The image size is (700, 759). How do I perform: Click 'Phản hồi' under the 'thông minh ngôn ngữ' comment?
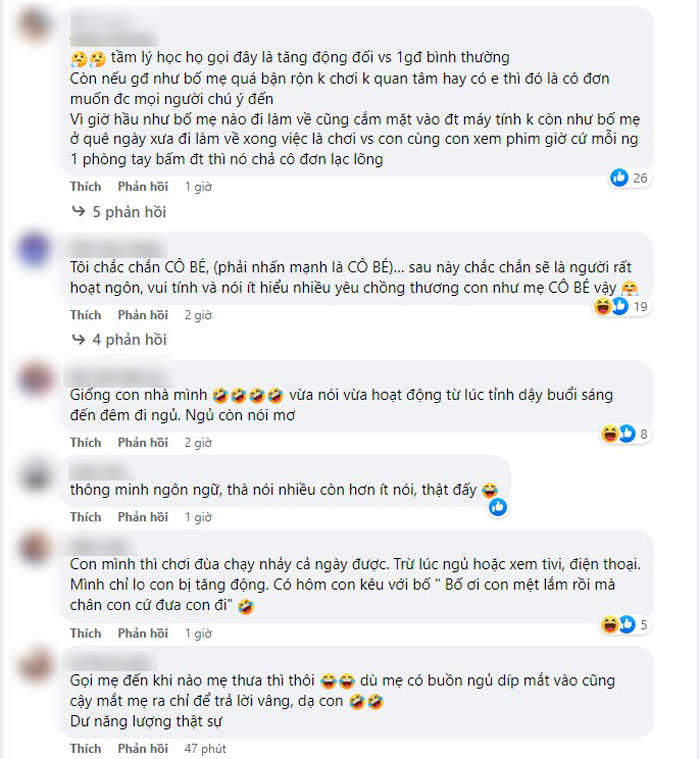143,517
